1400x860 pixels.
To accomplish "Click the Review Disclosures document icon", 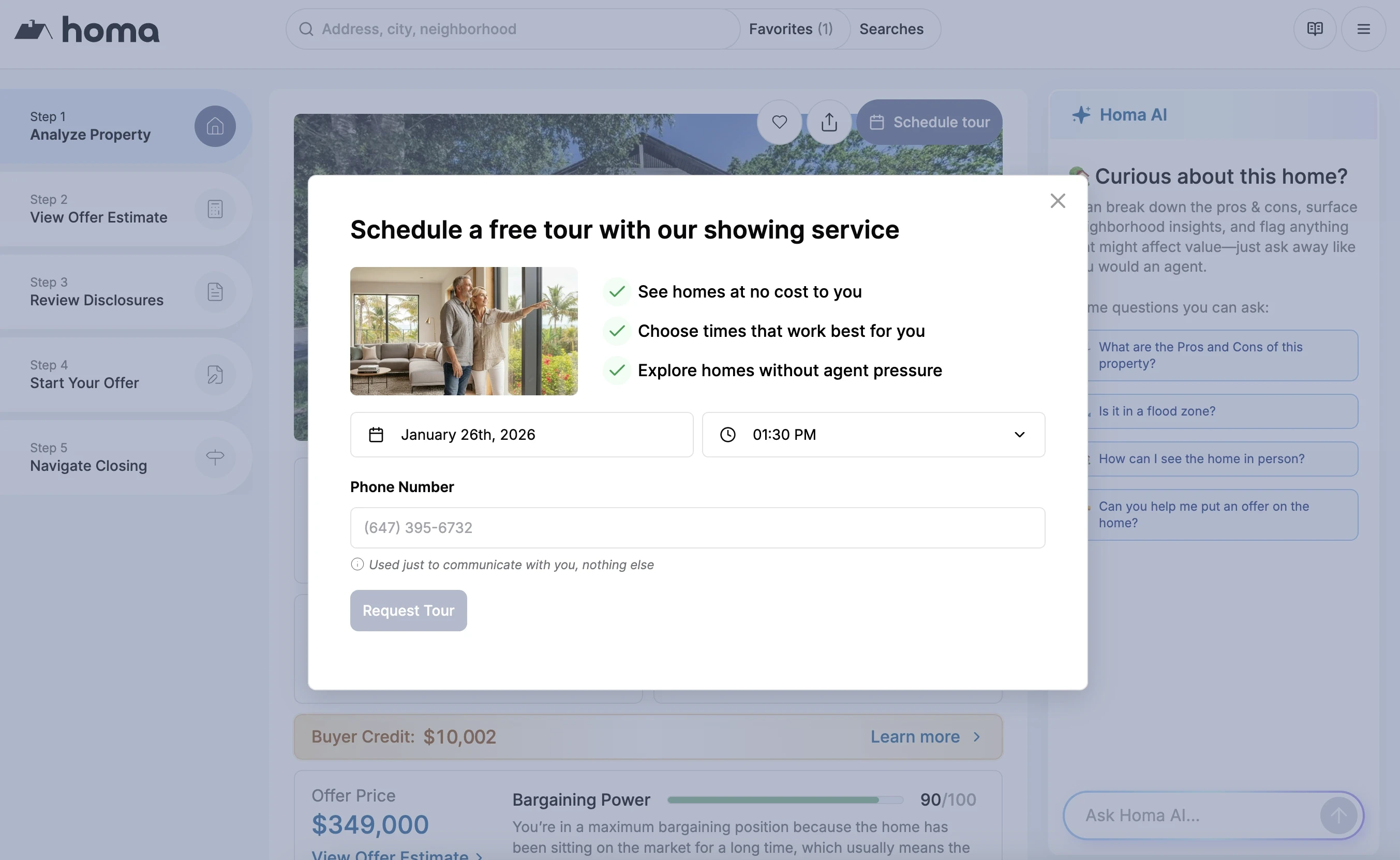I will (x=215, y=292).
